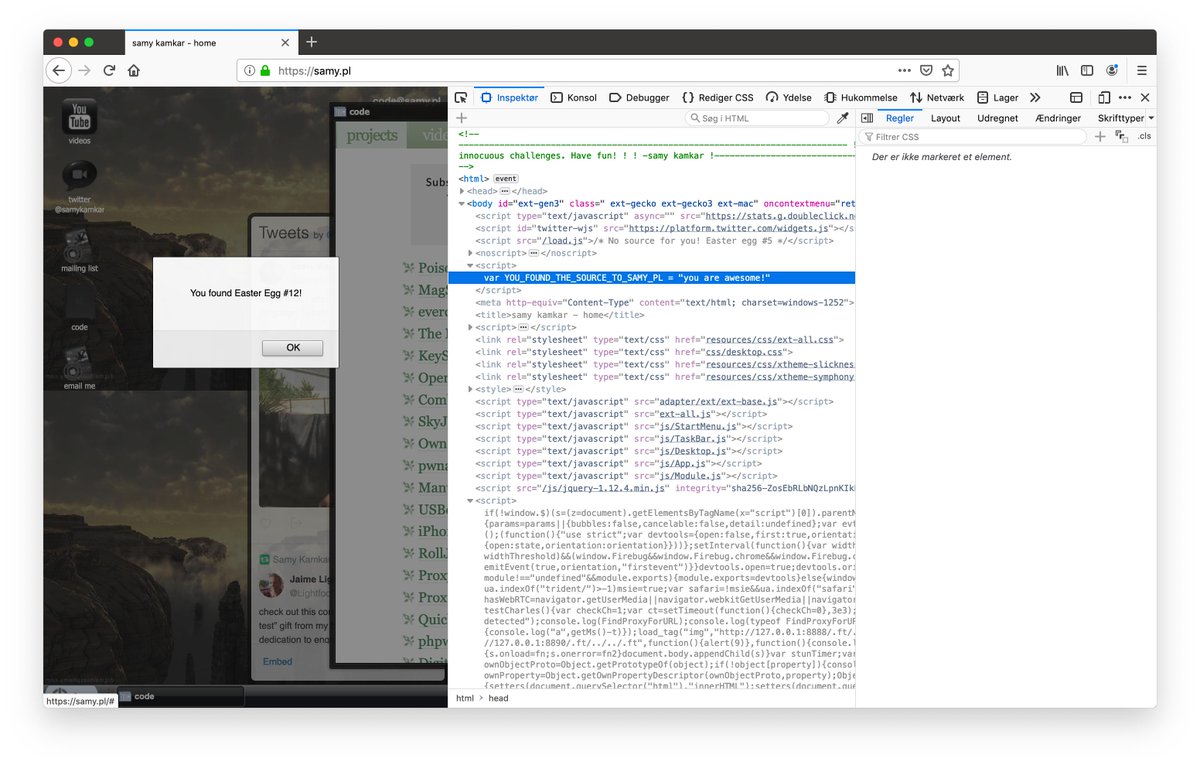The image size is (1200, 765).
Task: Close the developer tools panel
Action: (x=1145, y=98)
